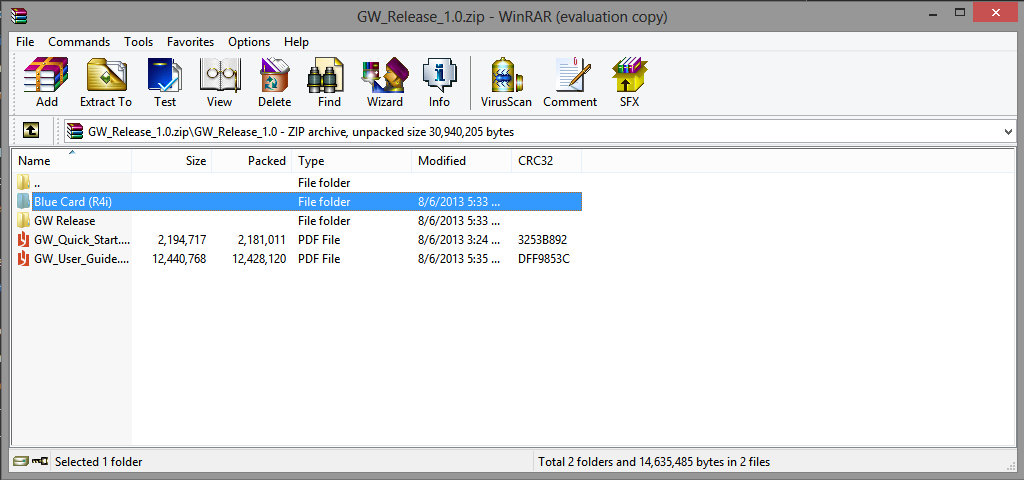Select the GW_User_Guide... file name
The image size is (1024, 480).
pyautogui.click(x=82, y=259)
